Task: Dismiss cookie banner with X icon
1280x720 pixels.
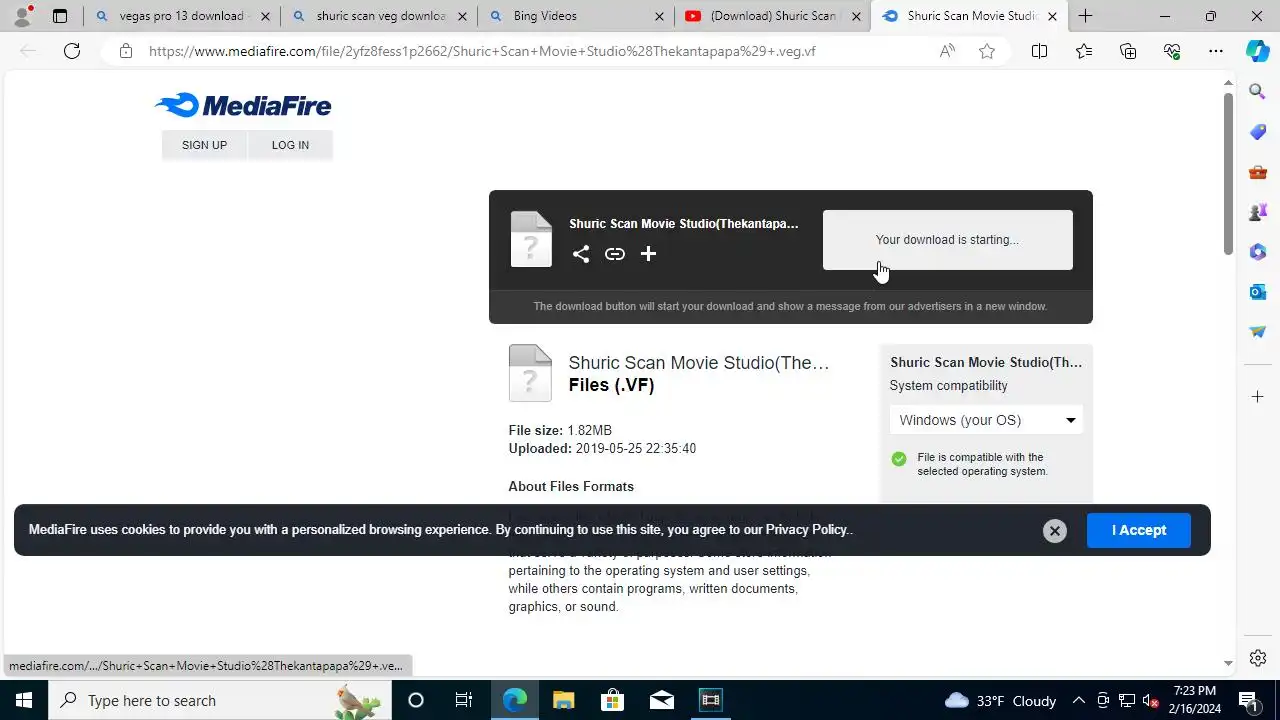Action: click(1055, 531)
